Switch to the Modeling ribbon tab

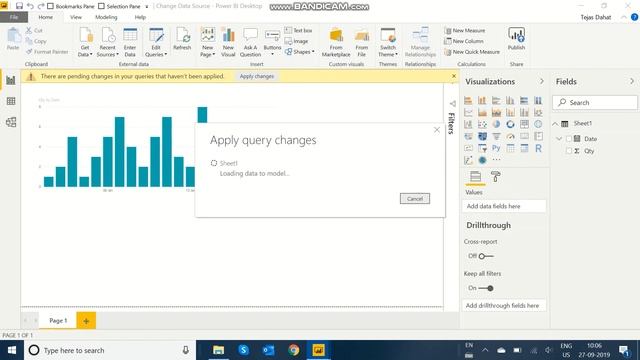coord(106,17)
